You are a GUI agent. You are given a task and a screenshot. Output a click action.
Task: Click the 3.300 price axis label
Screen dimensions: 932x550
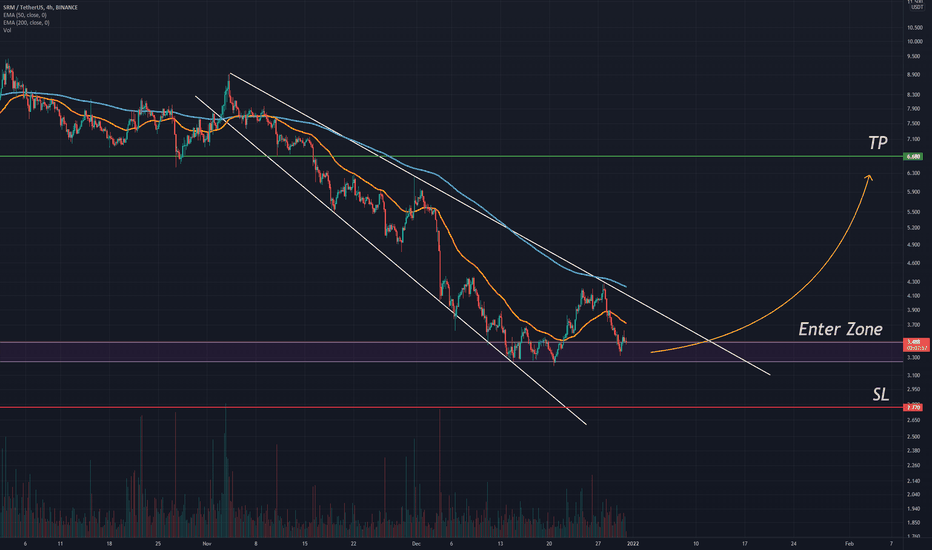(915, 357)
